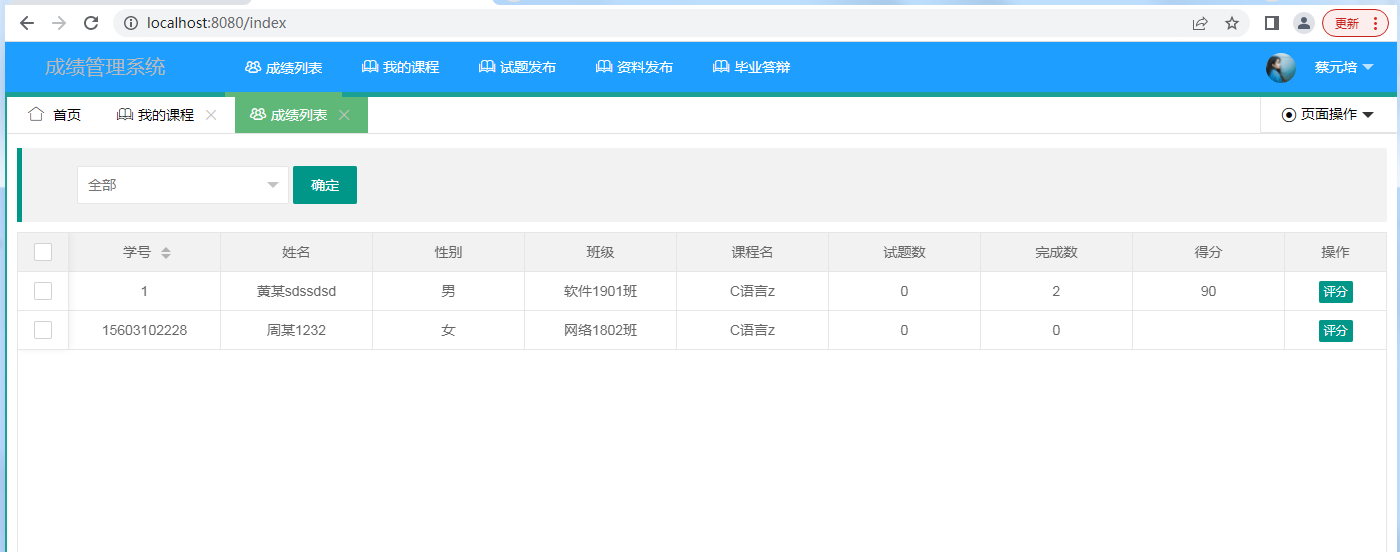
Task: Open 试题发布 in the top navigation
Action: [517, 67]
